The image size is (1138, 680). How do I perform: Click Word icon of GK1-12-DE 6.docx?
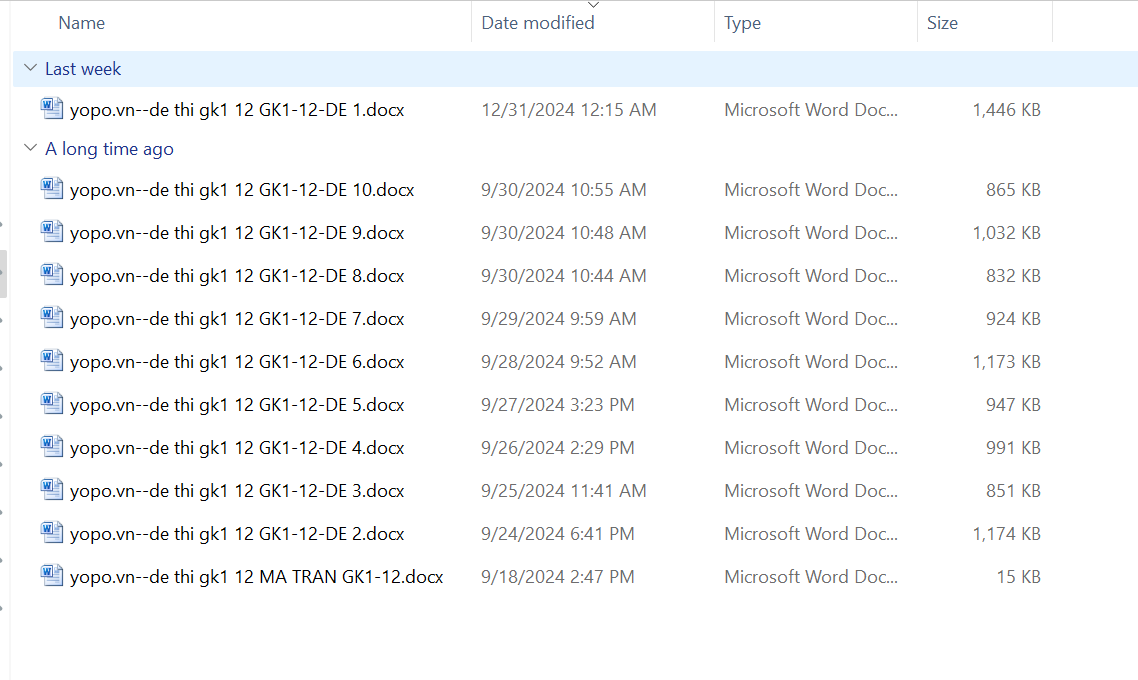(x=52, y=360)
